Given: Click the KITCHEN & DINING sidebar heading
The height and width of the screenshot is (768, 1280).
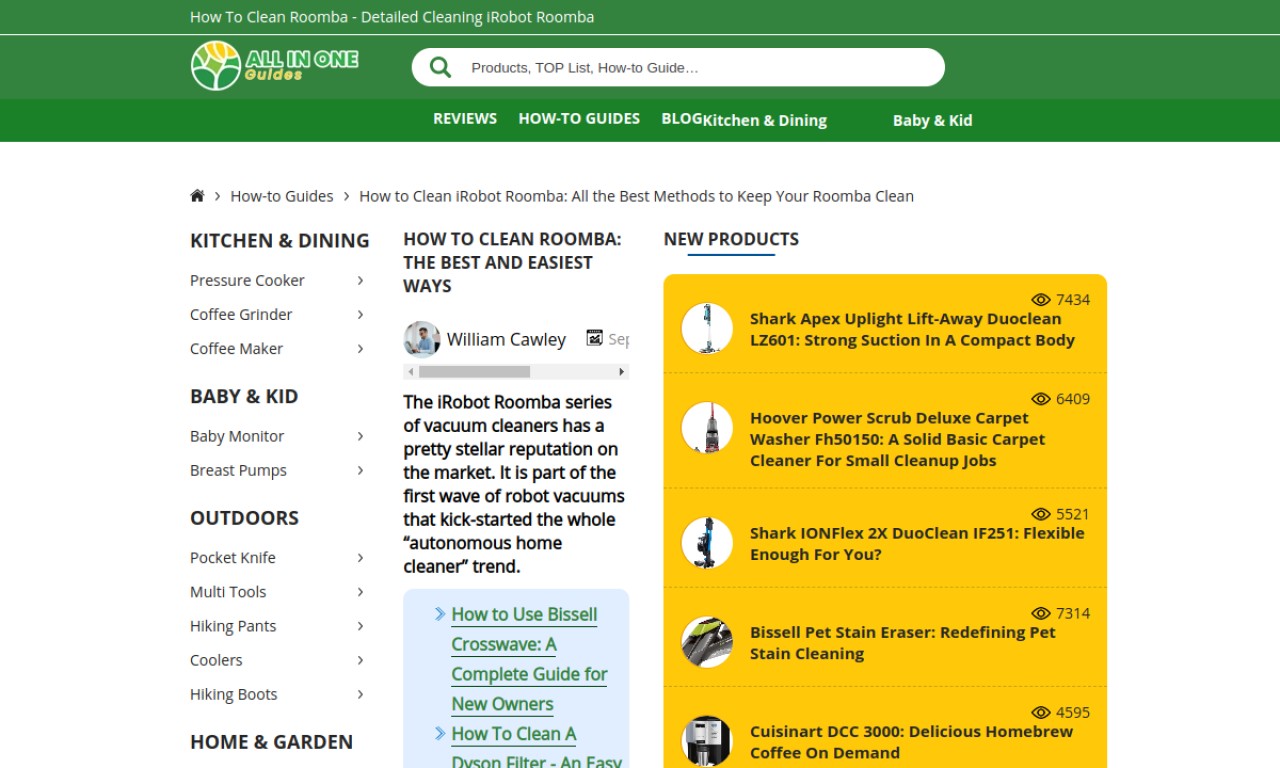Looking at the screenshot, I should (280, 241).
